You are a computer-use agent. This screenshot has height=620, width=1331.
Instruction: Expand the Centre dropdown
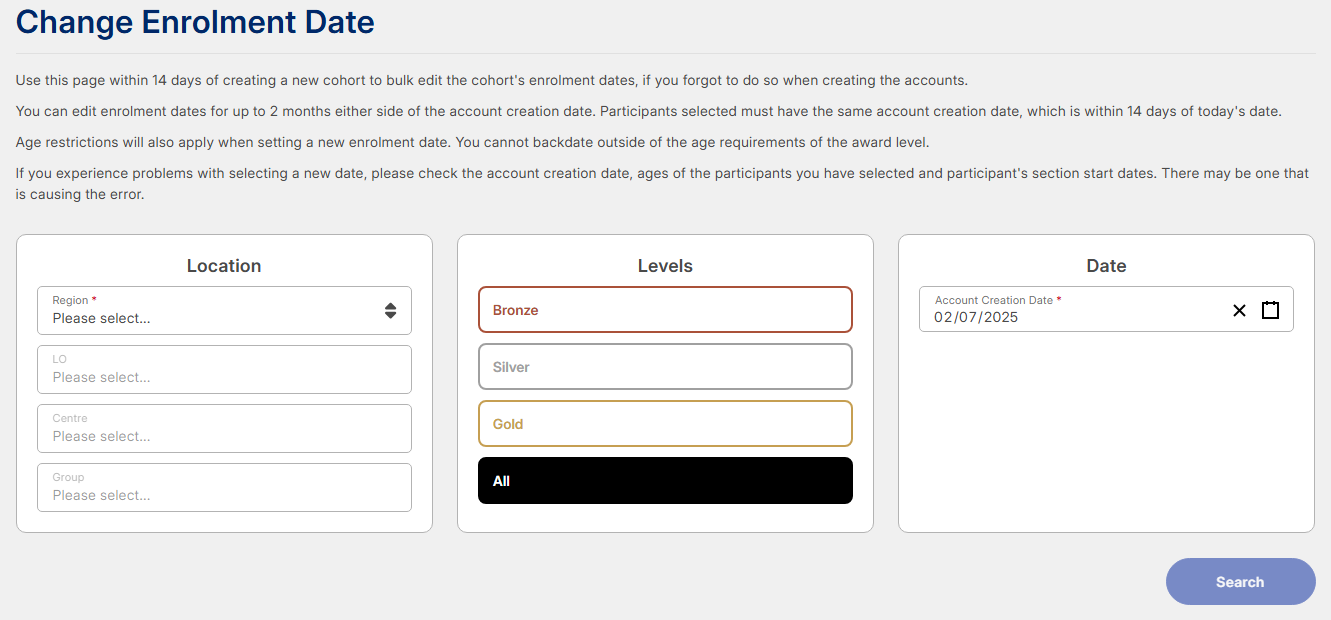(224, 429)
